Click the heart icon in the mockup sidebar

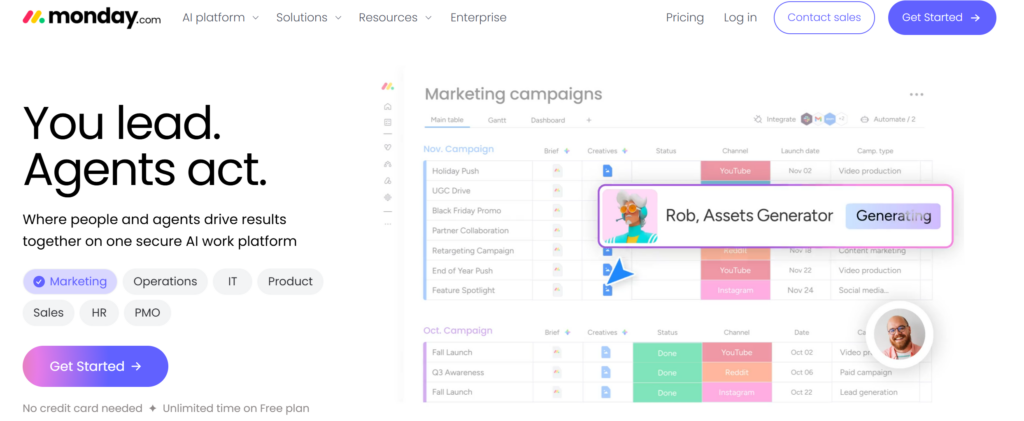(387, 148)
